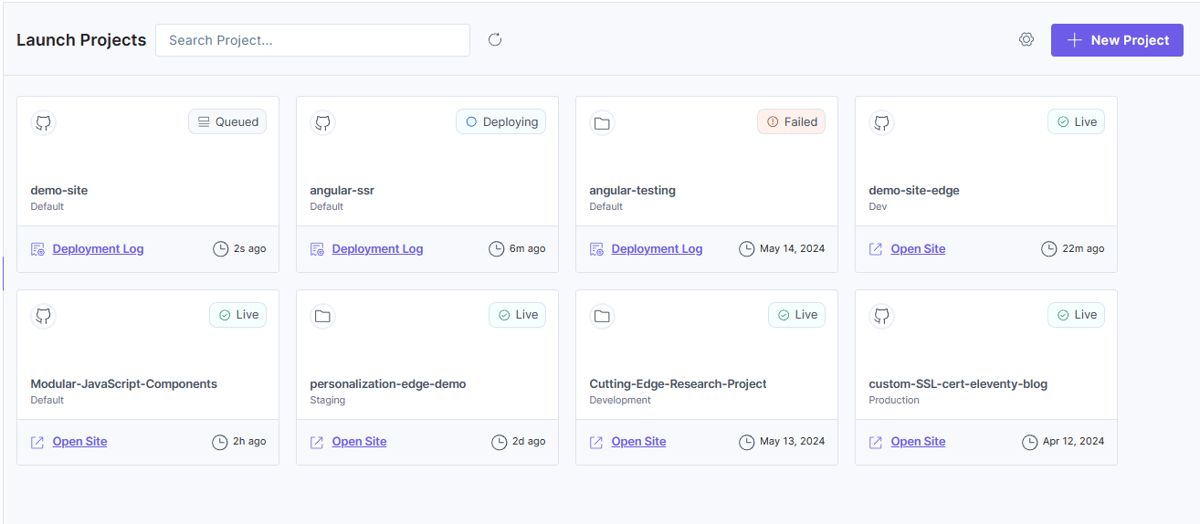The width and height of the screenshot is (1200, 524).
Task: Click external link icon on Modular-JavaScript-Components card
Action: (38, 442)
